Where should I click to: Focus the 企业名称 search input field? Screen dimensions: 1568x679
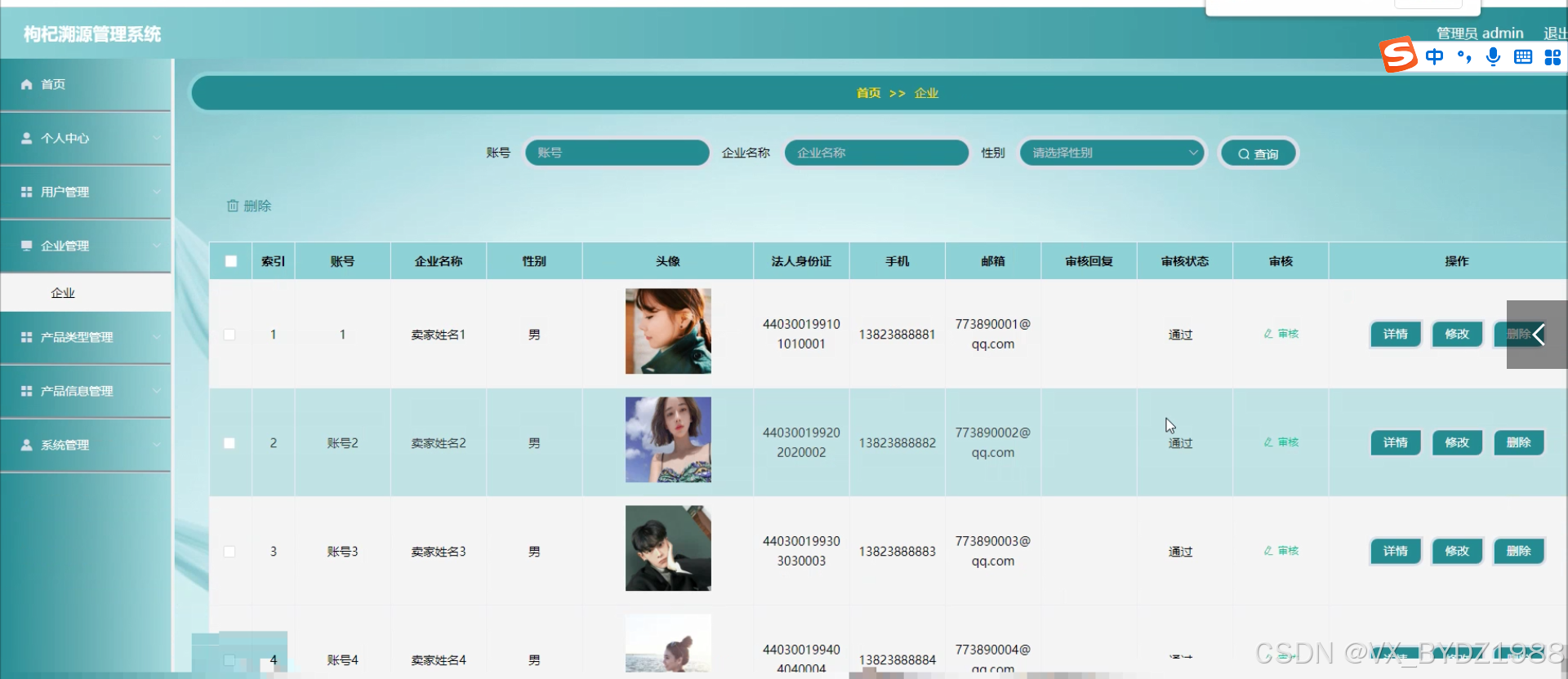(x=876, y=153)
